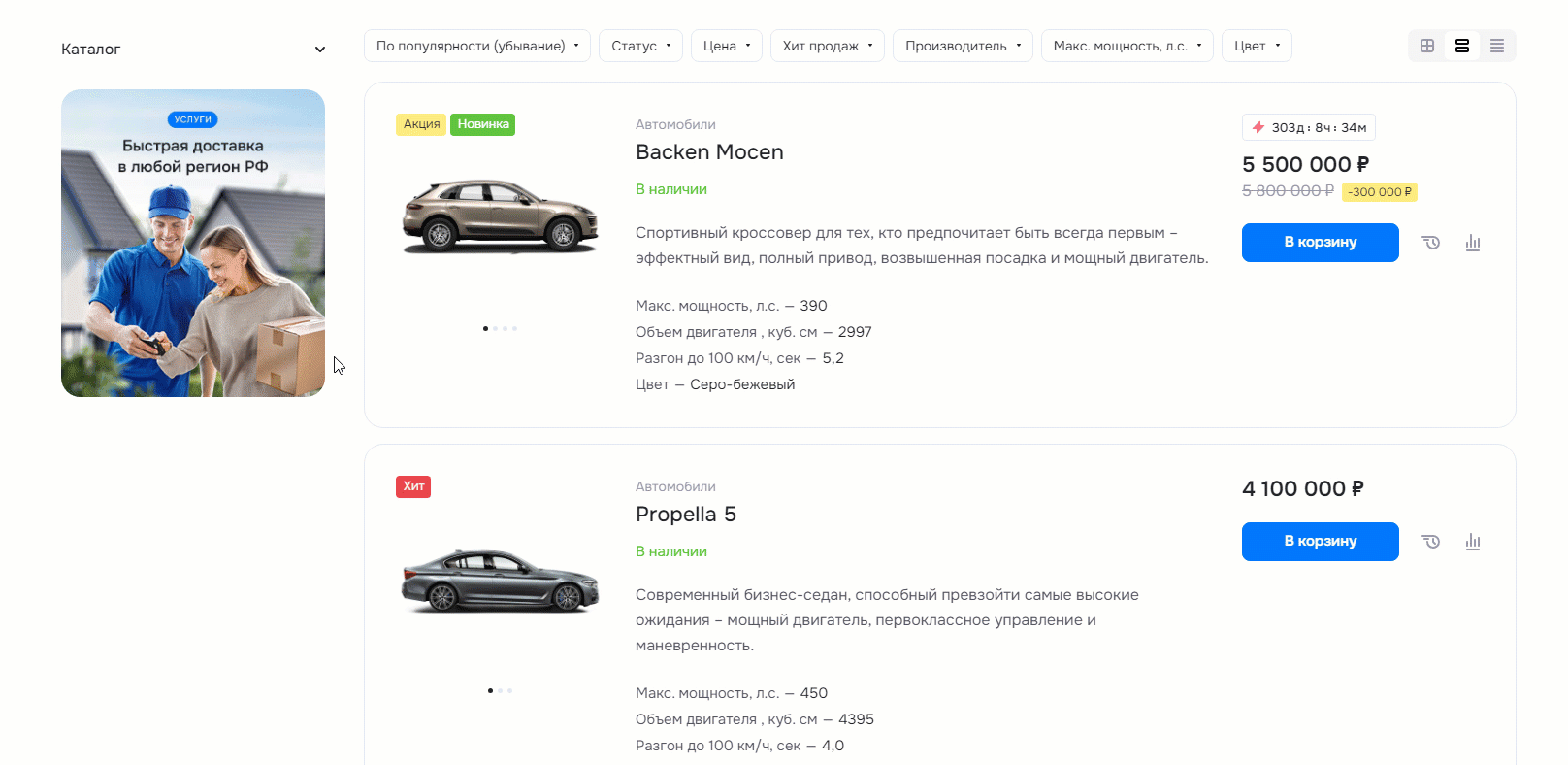Open the Хит продаж filter
Screen dimensions: 1568x765
point(828,46)
